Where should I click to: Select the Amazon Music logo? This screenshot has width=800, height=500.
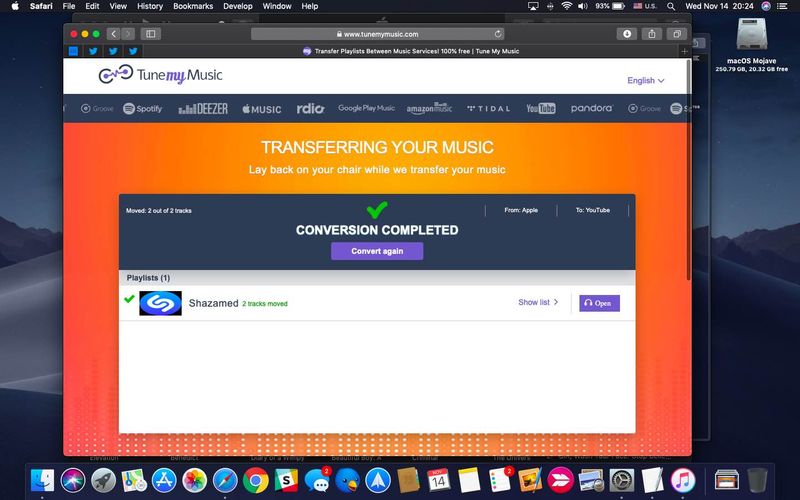coord(429,108)
